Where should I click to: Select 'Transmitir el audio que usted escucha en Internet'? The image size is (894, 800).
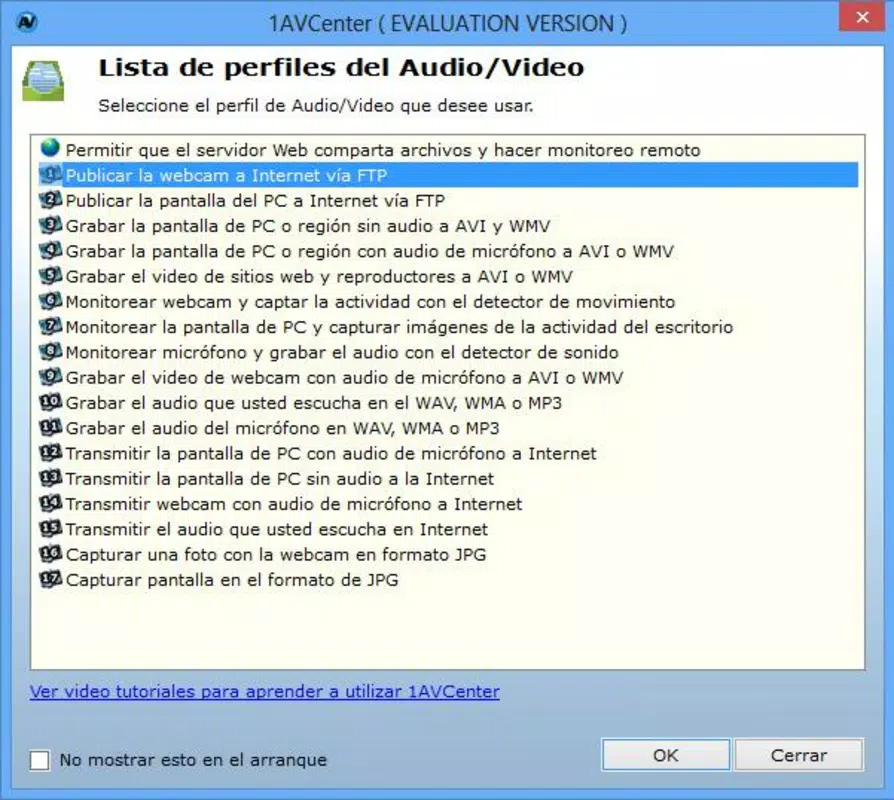(277, 529)
